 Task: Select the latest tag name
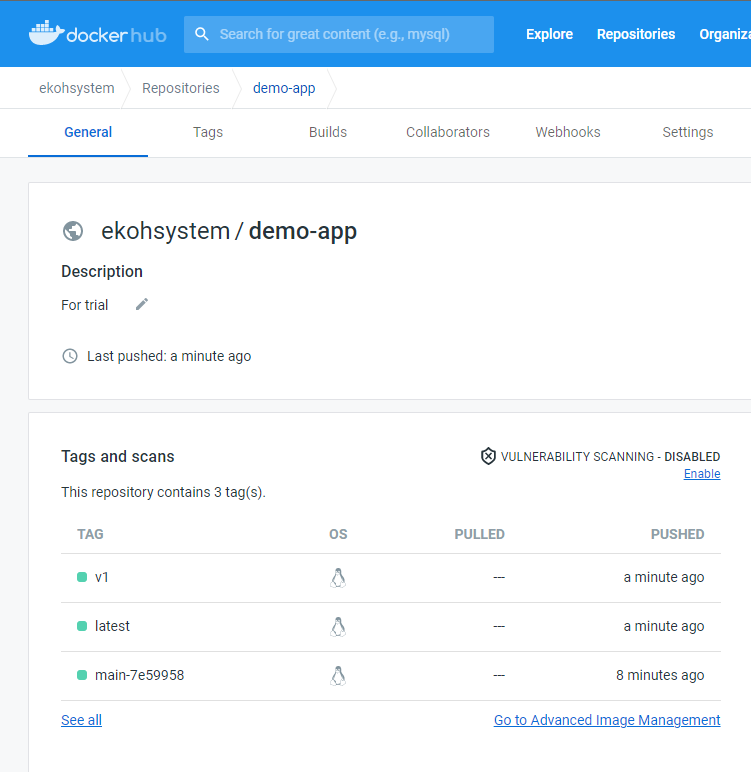(112, 626)
